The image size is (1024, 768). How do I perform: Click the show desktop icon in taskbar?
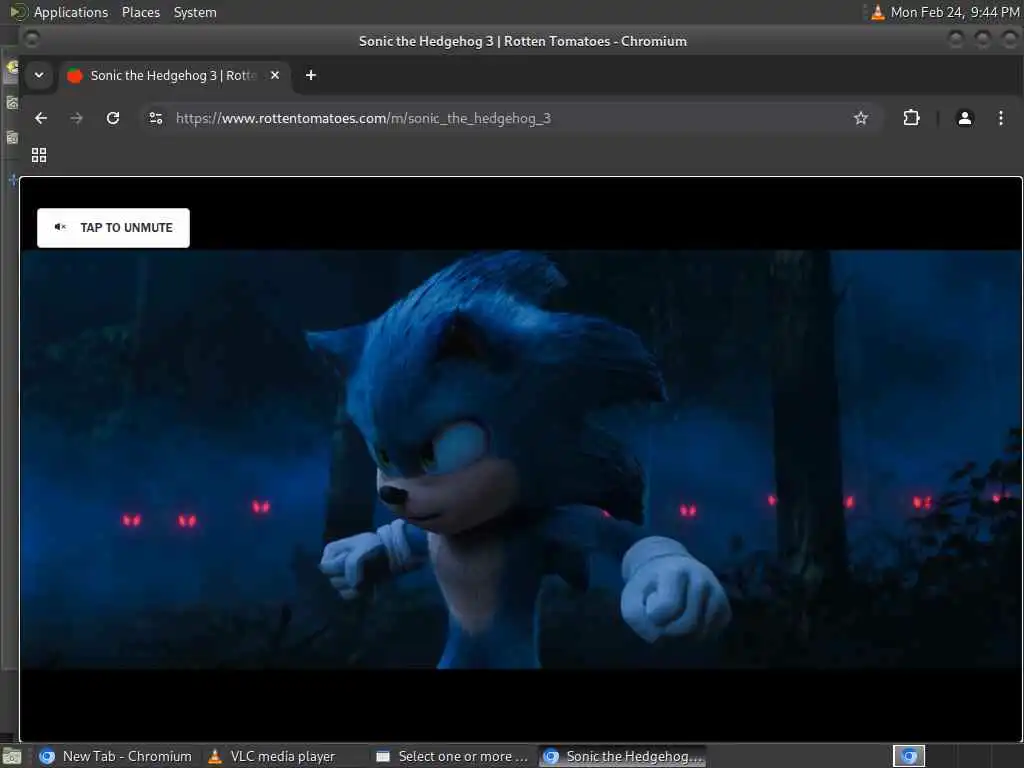pyautogui.click(x=12, y=757)
